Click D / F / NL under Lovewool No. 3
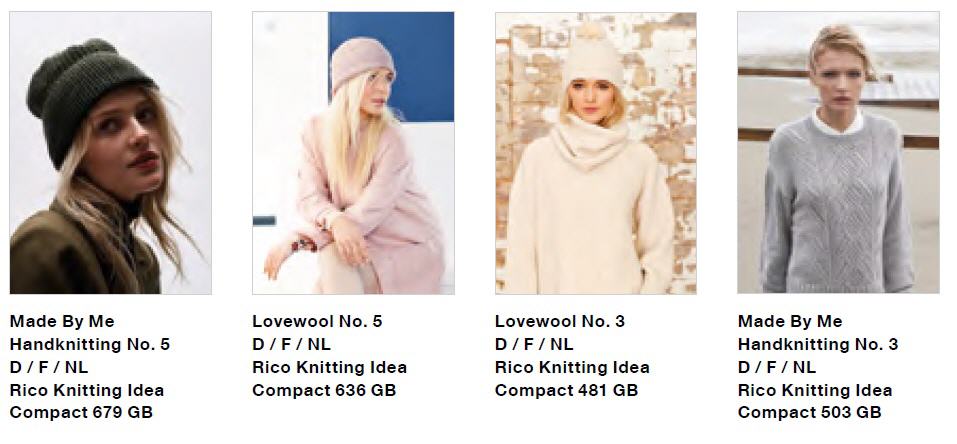957x444 pixels. pos(534,344)
